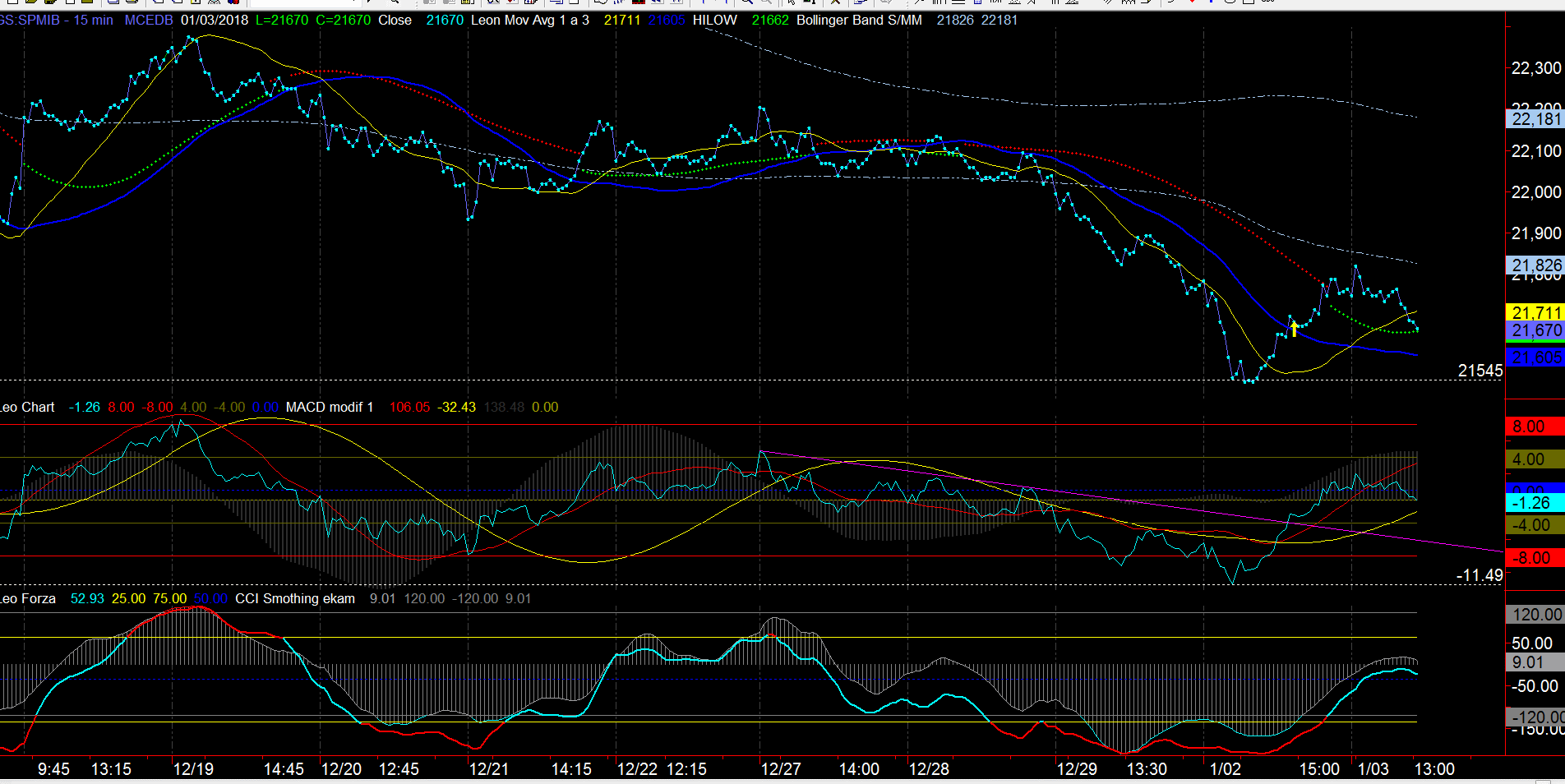Click the green 21662 HILOW value
The width and height of the screenshot is (1565, 784).
click(770, 20)
